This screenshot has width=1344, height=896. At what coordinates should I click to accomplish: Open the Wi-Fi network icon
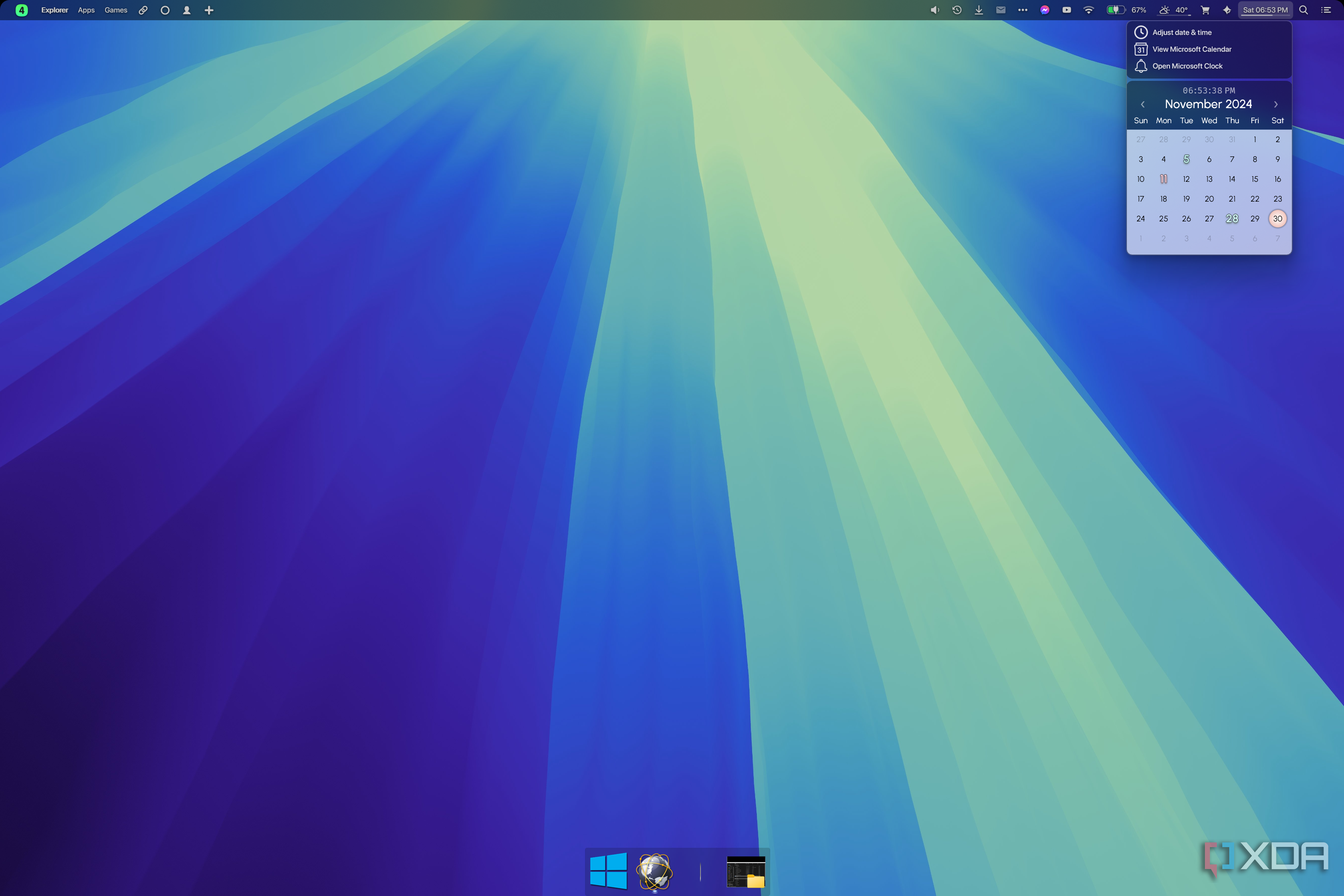tap(1089, 10)
